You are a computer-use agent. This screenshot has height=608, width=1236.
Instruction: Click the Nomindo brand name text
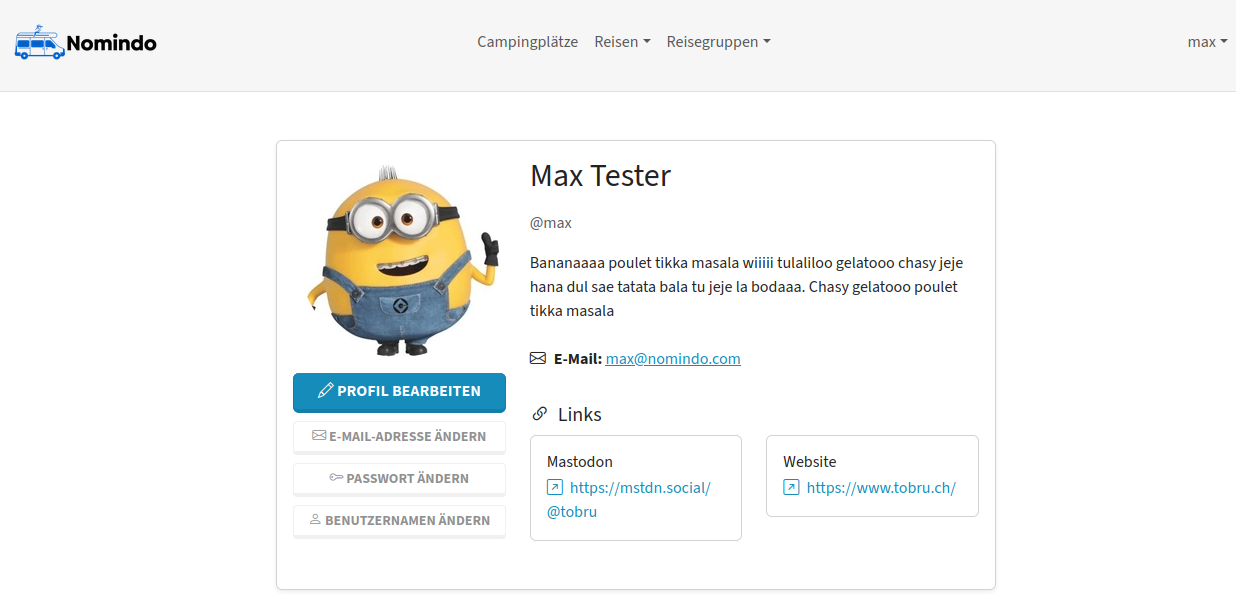coord(112,43)
